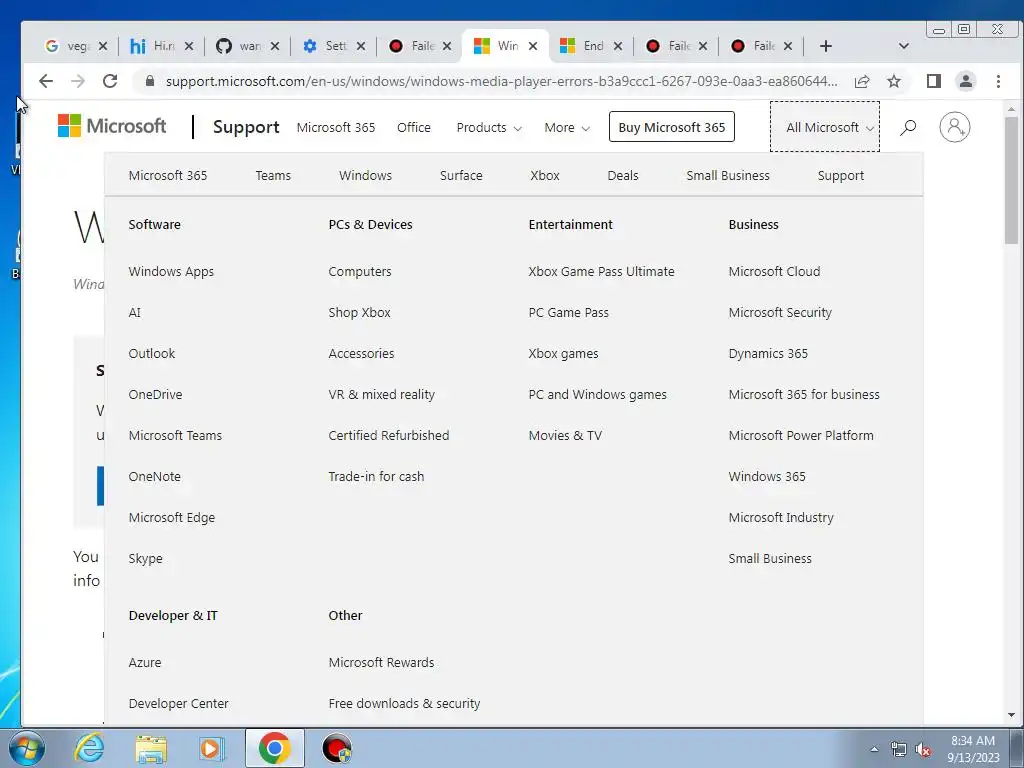
Task: Open a new tab with plus button
Action: pos(825,46)
